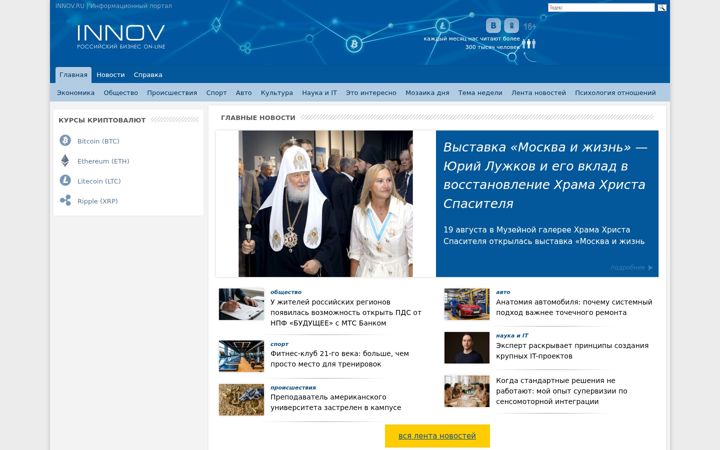Click the Ripple icon in sidebar
Image resolution: width=720 pixels, height=450 pixels.
point(65,201)
